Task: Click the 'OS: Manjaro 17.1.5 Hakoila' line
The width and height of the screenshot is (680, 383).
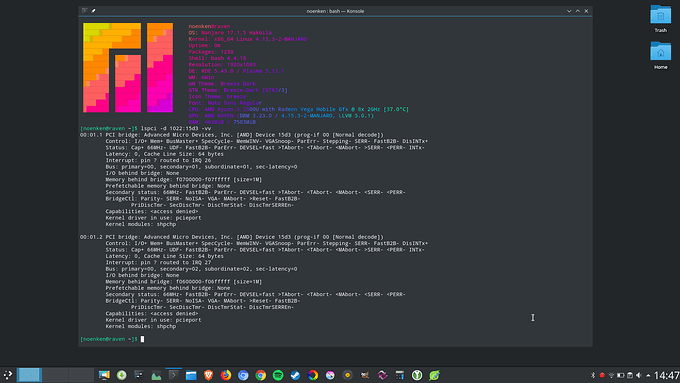Action: click(230, 33)
